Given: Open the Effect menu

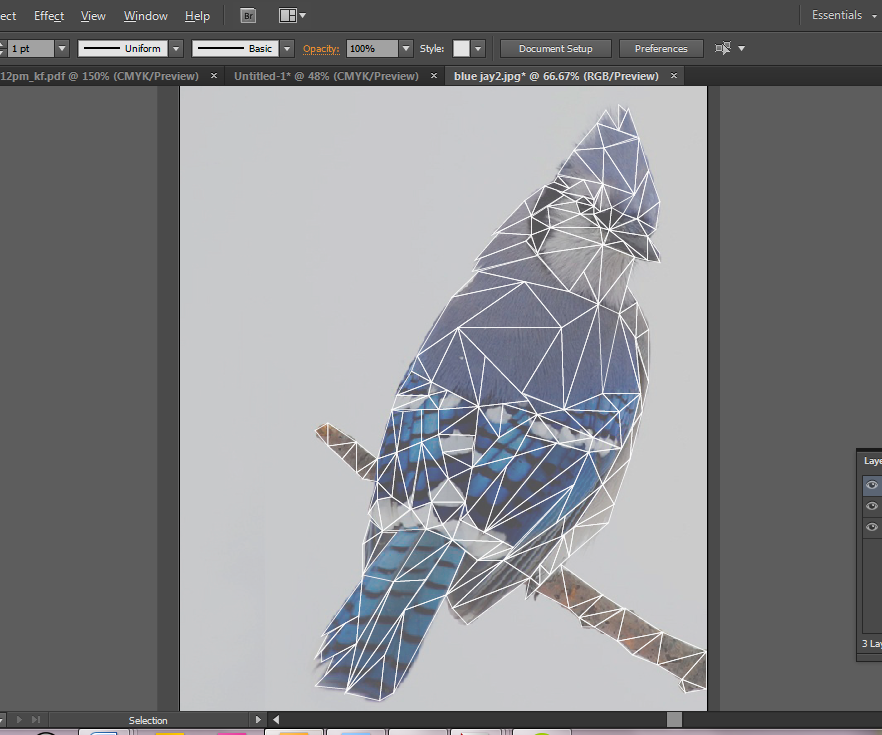Looking at the screenshot, I should point(49,16).
